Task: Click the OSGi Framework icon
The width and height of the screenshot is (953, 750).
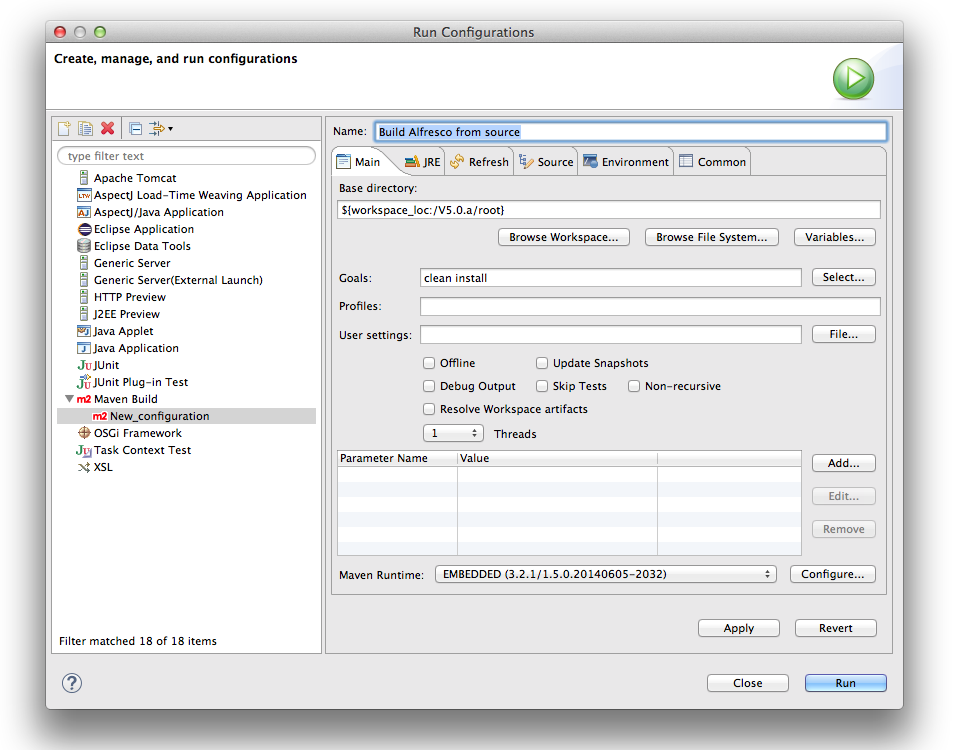Action: [84, 433]
